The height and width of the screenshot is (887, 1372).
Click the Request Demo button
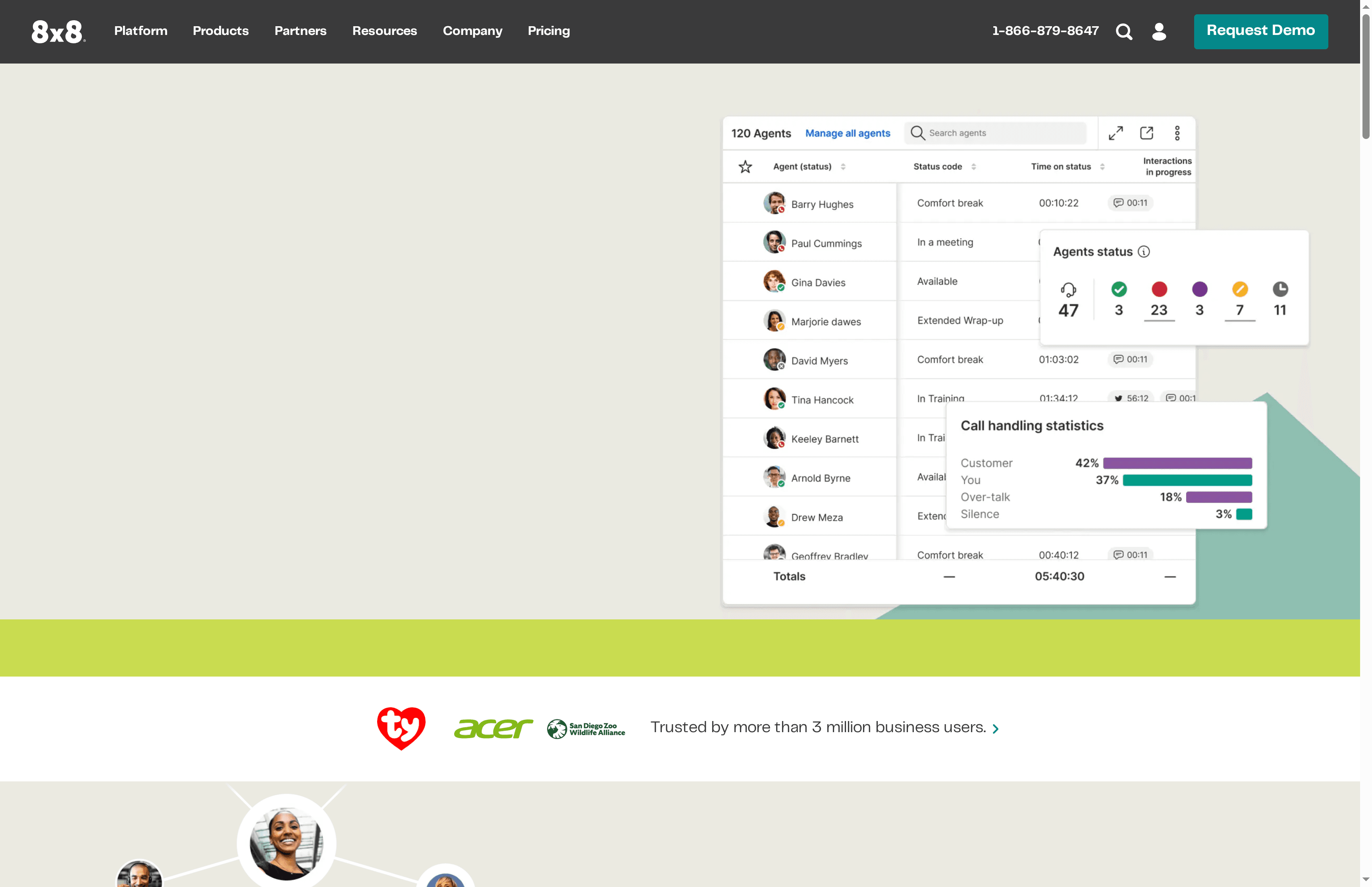click(x=1260, y=31)
